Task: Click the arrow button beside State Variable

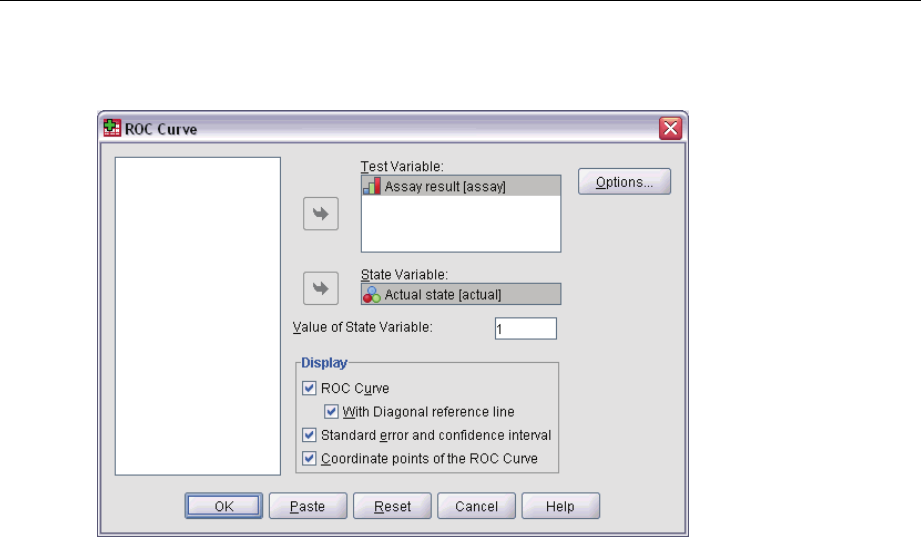Action: point(321,288)
